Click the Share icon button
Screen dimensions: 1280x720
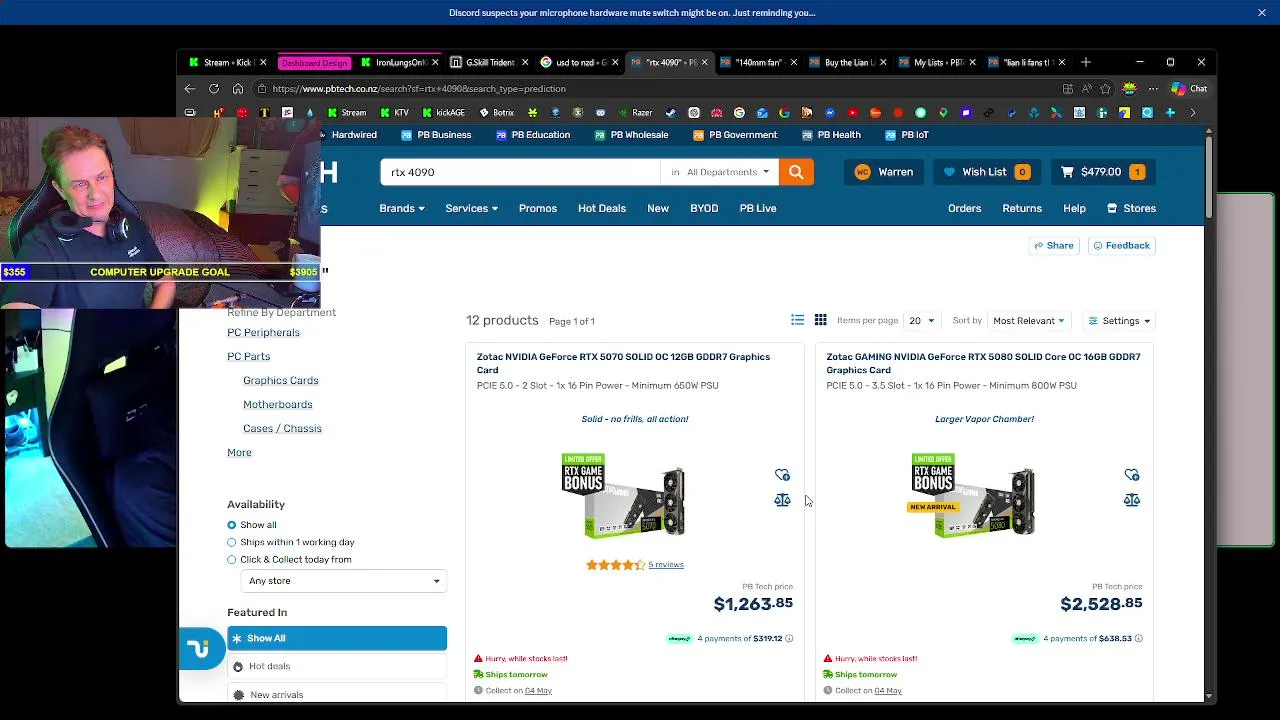[1054, 245]
